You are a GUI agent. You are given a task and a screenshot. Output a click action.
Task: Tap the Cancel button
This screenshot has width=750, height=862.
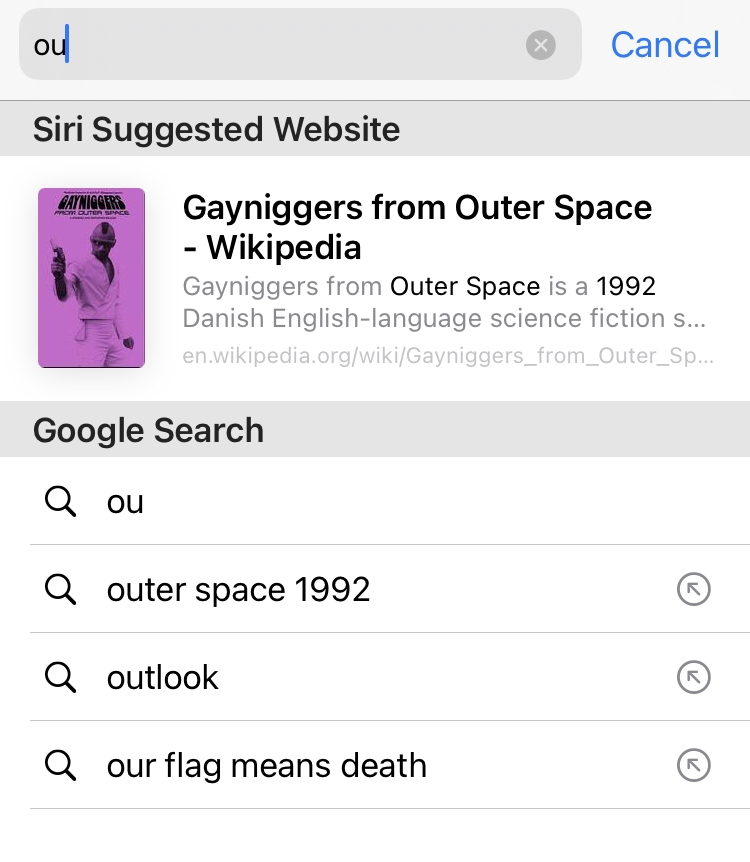(x=665, y=45)
